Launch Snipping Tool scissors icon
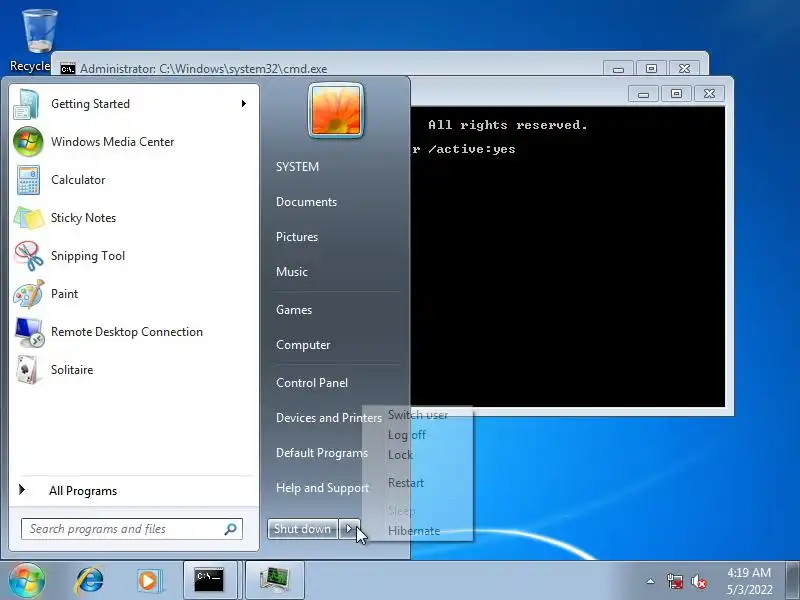This screenshot has width=800, height=600. coord(29,256)
